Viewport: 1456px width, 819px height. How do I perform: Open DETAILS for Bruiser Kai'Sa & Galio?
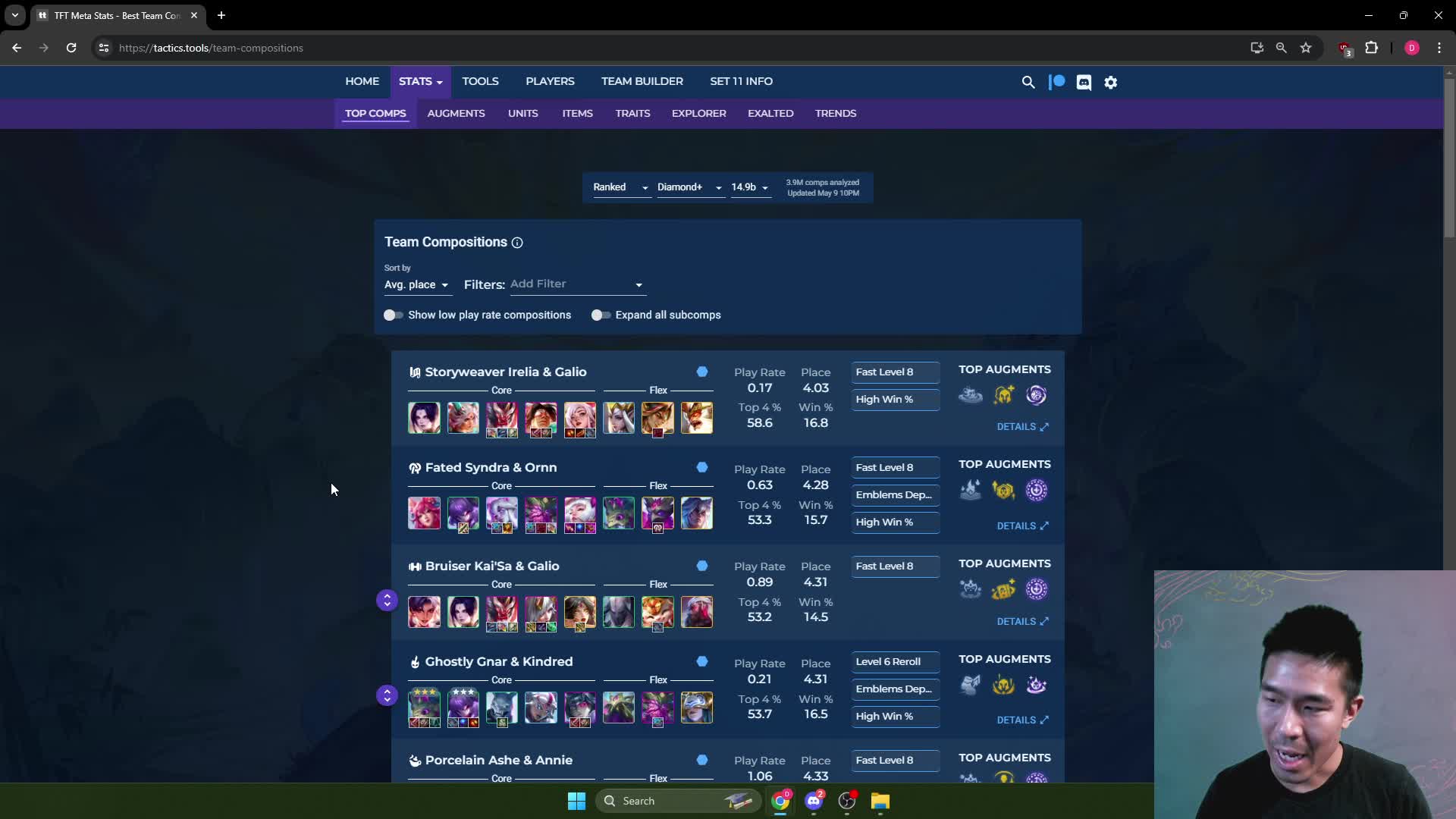click(x=1023, y=621)
